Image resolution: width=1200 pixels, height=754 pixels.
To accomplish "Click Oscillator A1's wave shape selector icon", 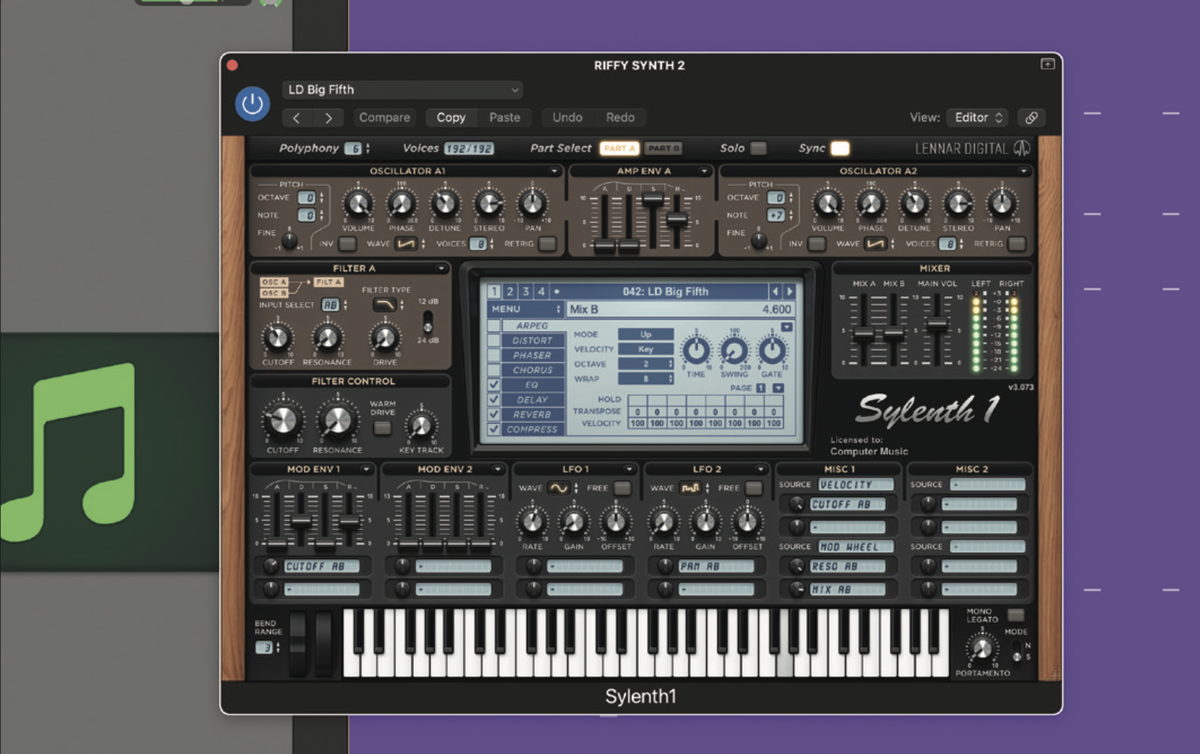I will [x=404, y=244].
